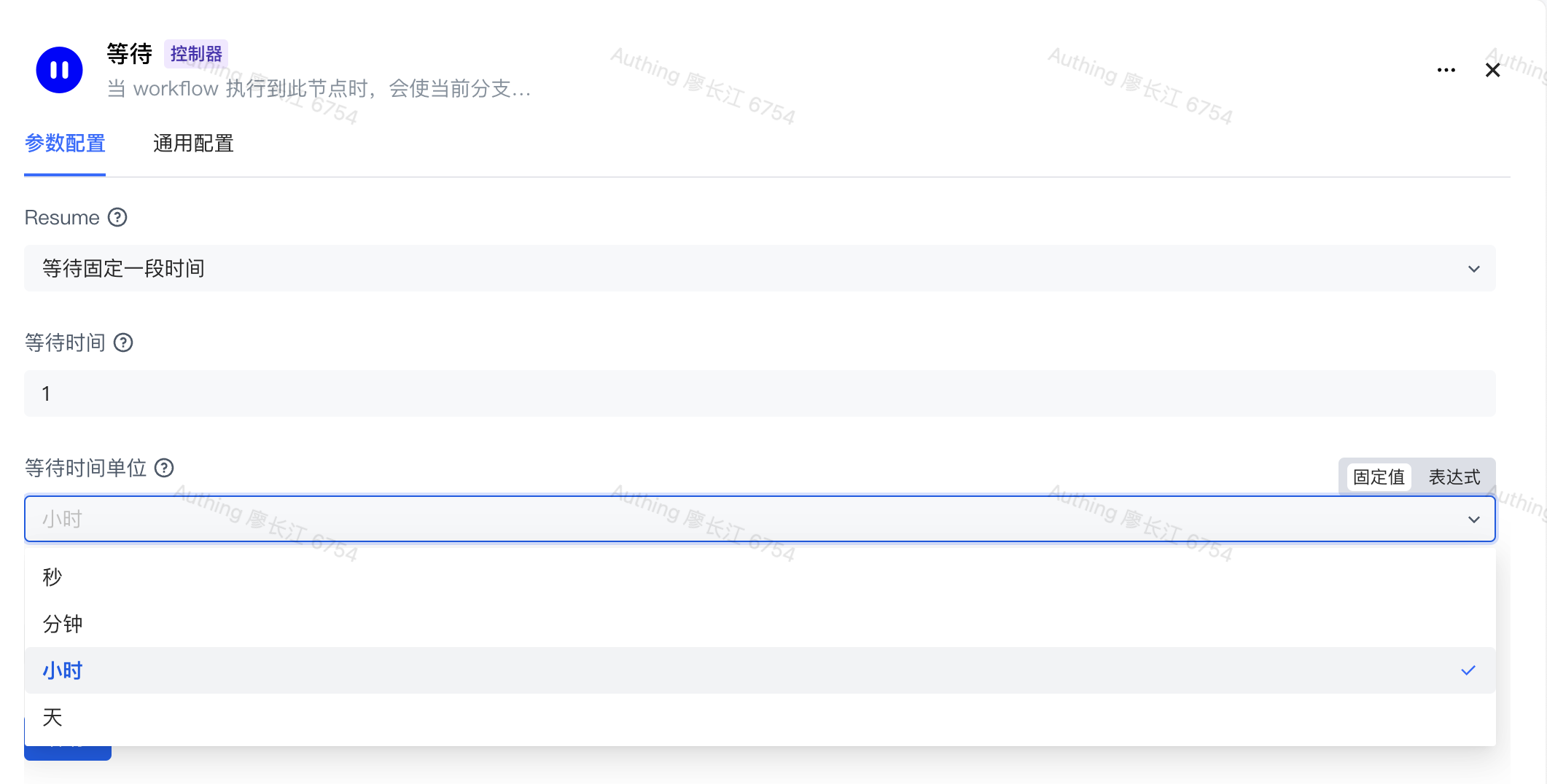Expand the Resume dropdown chevron

[x=1473, y=269]
